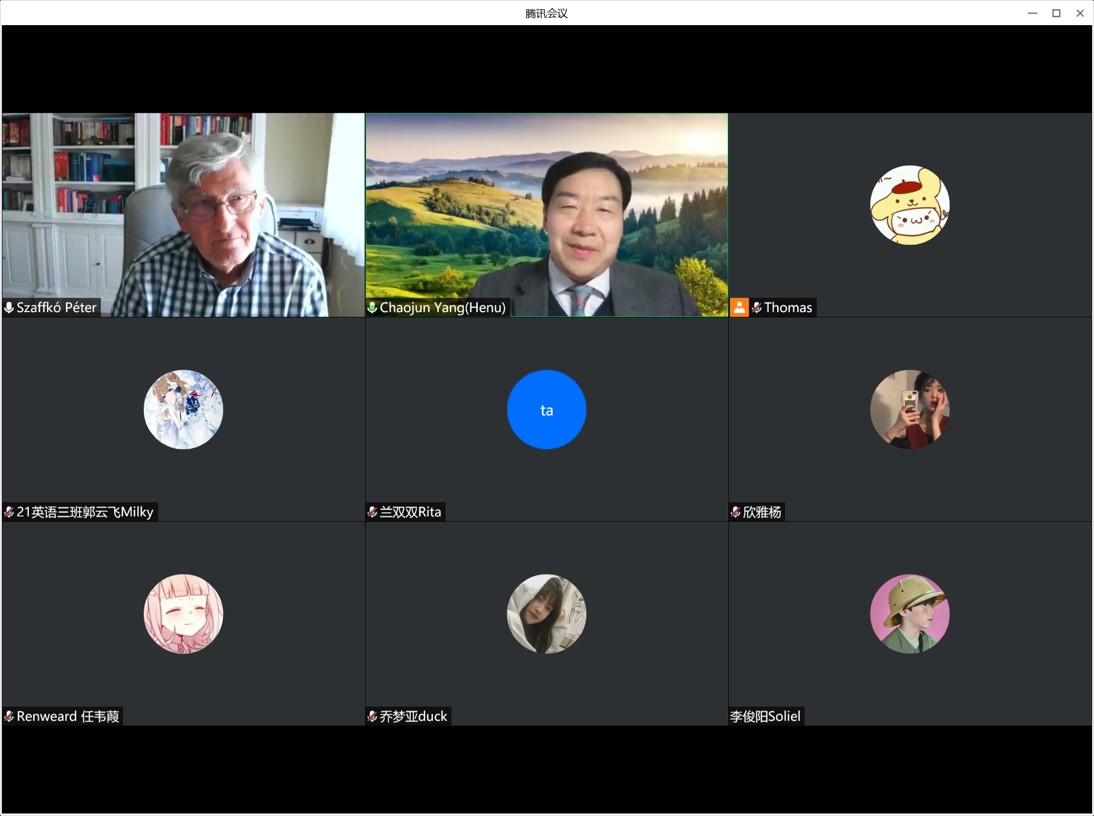Click Thomas's yellow cartoon dog avatar
This screenshot has width=1094, height=816.
point(909,205)
